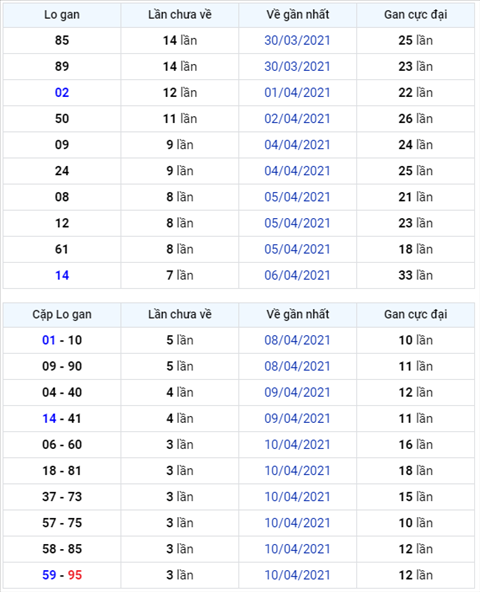Open the 10/04/2021 date link for pair 06 - 60

point(297,444)
